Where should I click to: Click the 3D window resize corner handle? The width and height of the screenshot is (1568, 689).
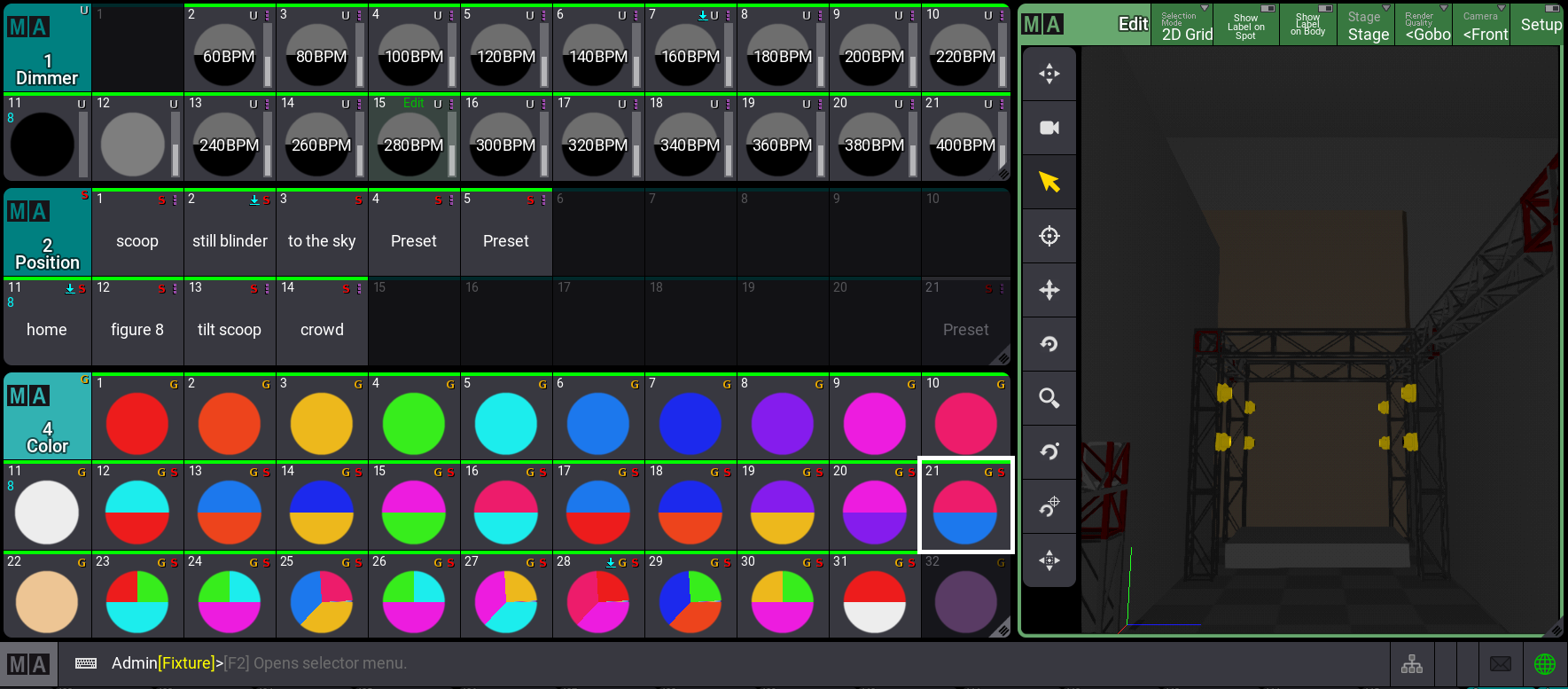(x=1556, y=630)
